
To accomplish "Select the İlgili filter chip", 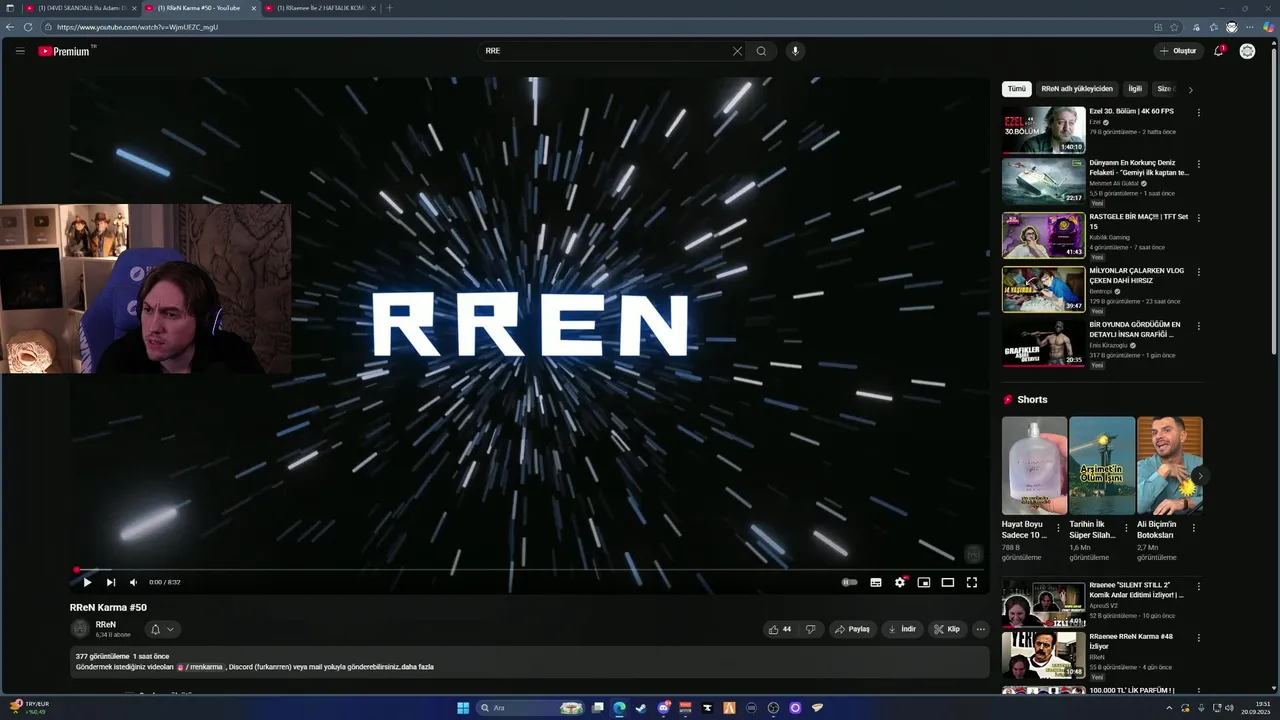I will 1135,89.
